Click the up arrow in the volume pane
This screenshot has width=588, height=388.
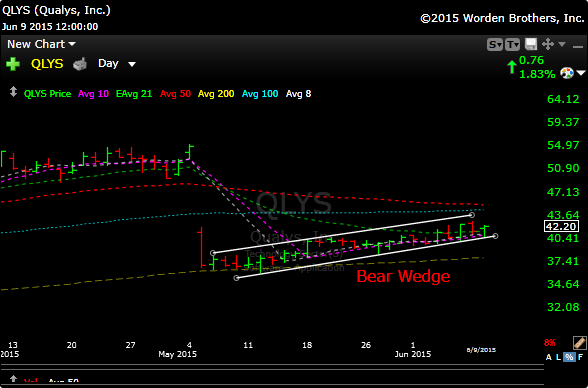pyautogui.click(x=13, y=379)
